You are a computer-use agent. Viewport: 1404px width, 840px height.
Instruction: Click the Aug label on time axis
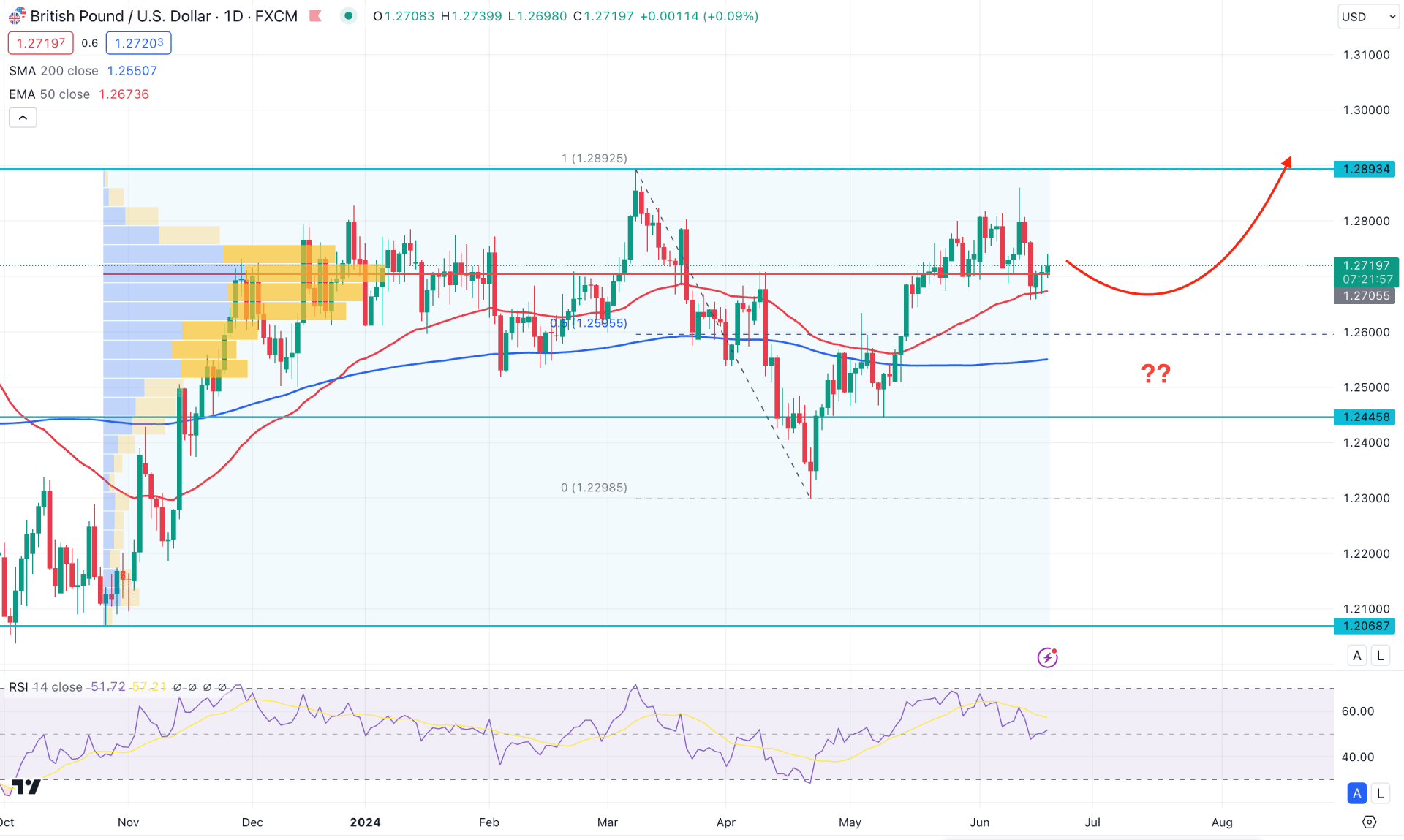pos(1222,822)
